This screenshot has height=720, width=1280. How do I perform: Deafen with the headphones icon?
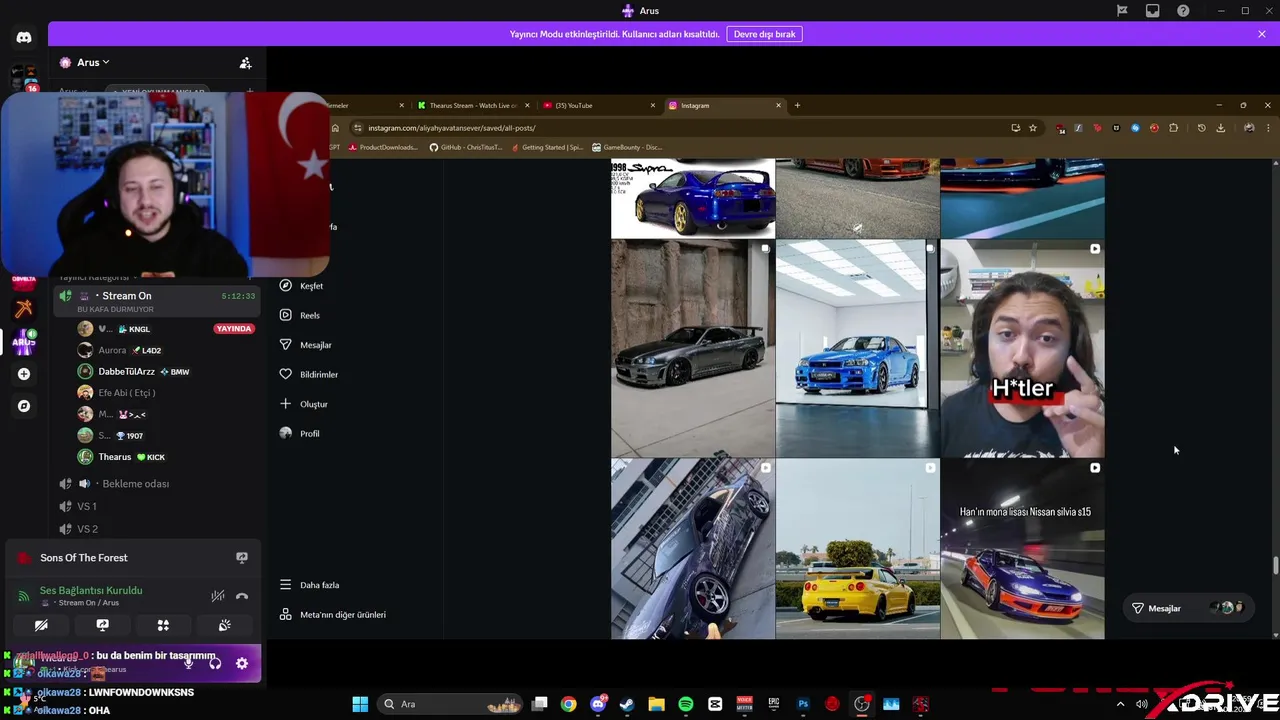(x=215, y=663)
